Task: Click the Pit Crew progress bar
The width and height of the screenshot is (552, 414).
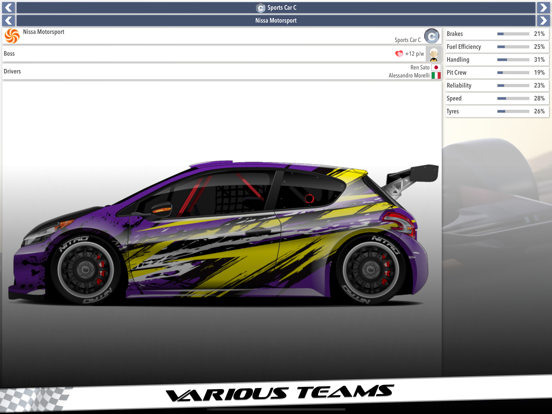Action: point(513,73)
